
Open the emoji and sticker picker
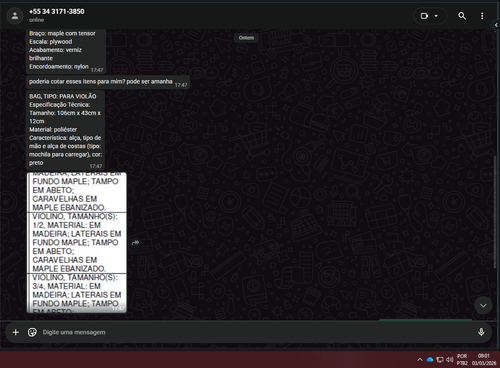[32, 332]
